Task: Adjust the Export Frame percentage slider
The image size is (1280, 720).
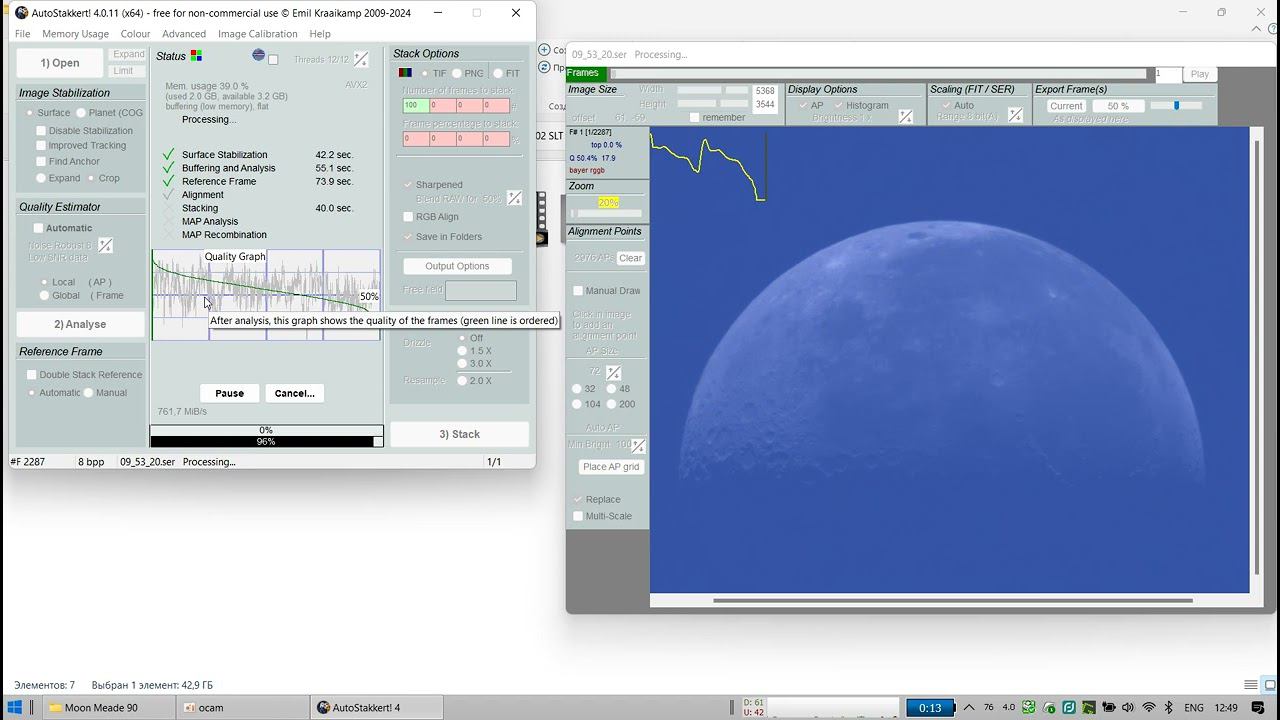Action: [x=1176, y=105]
